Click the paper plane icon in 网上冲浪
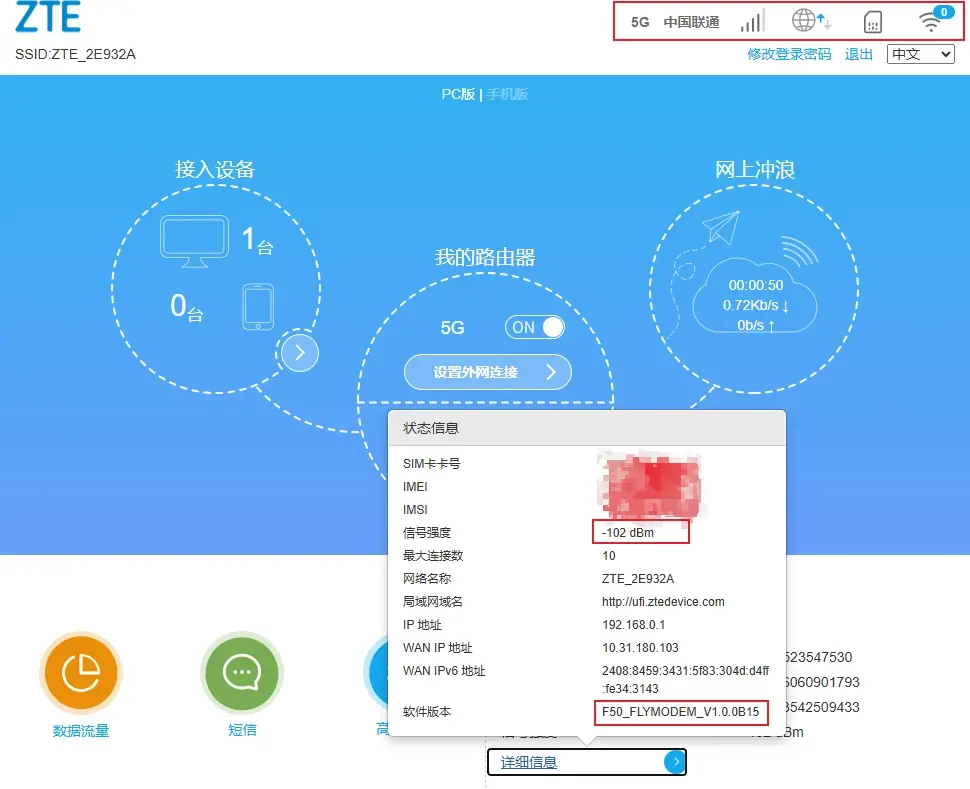 719,228
